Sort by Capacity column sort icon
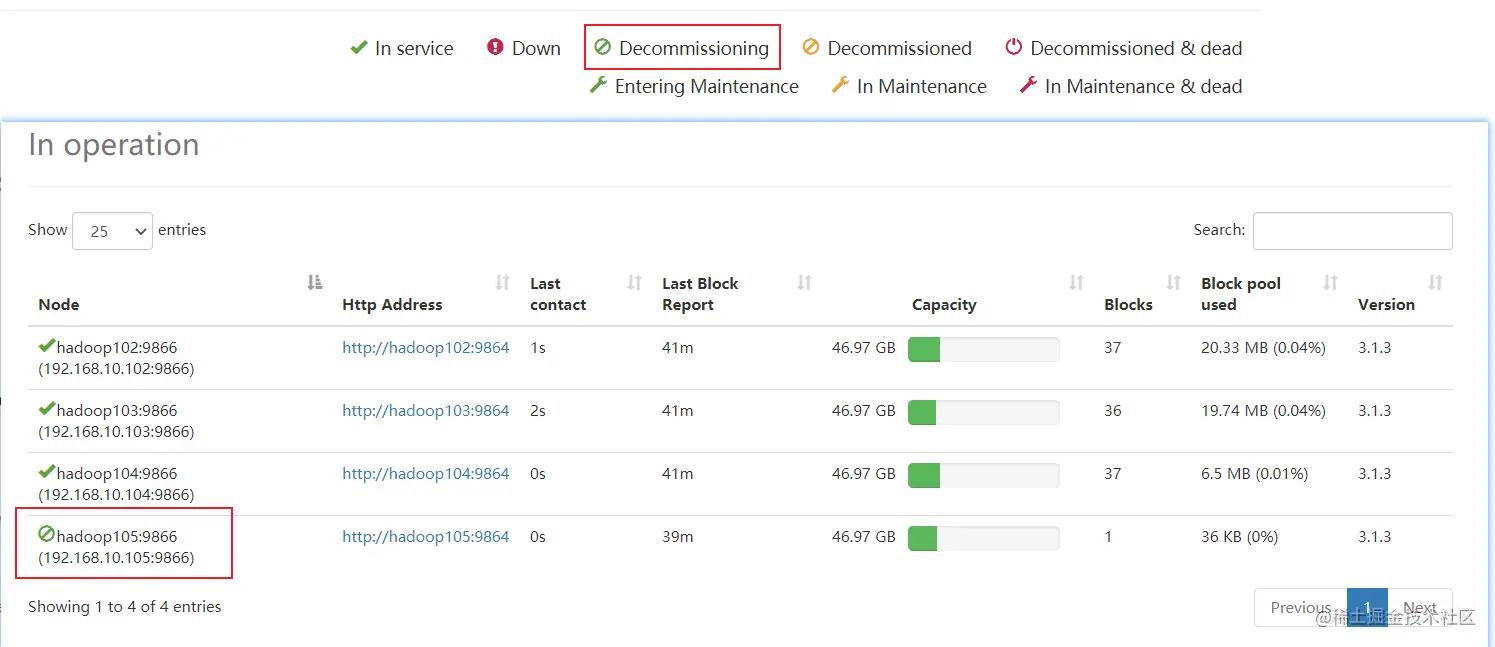Image resolution: width=1495 pixels, height=647 pixels. tap(1076, 283)
